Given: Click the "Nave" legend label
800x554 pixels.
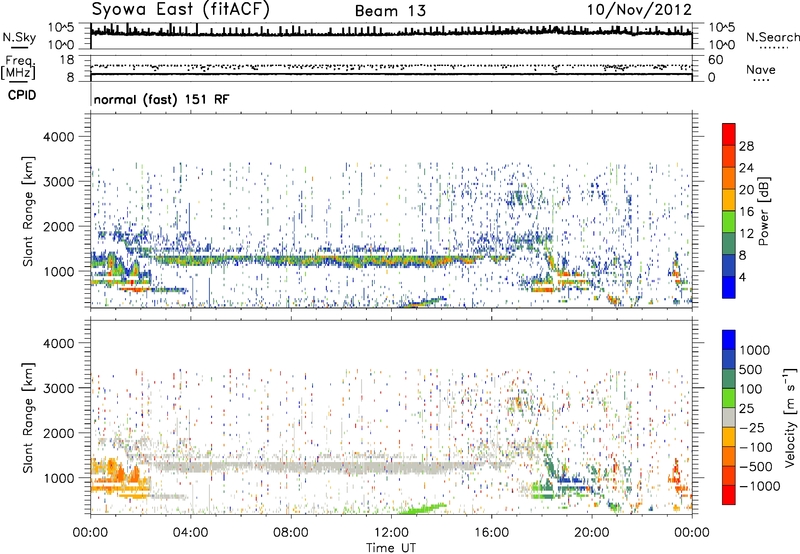Looking at the screenshot, I should [x=761, y=69].
